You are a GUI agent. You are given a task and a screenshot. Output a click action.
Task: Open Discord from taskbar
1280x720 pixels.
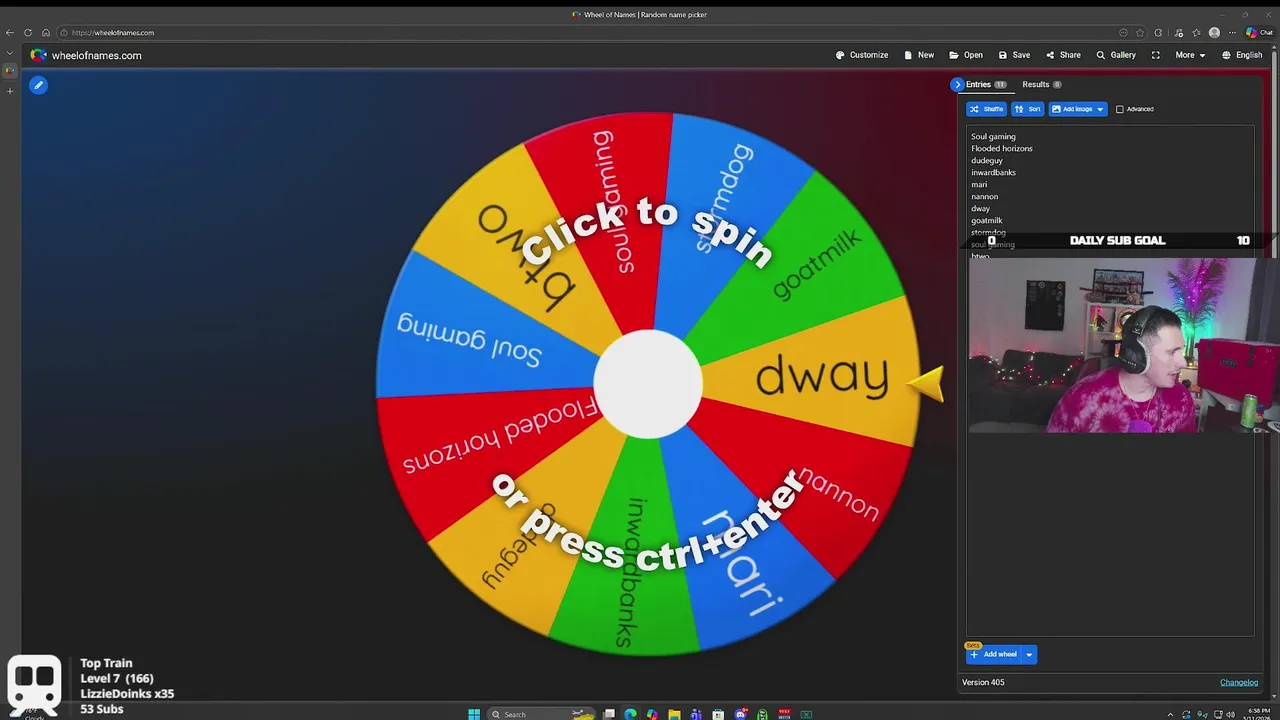740,714
